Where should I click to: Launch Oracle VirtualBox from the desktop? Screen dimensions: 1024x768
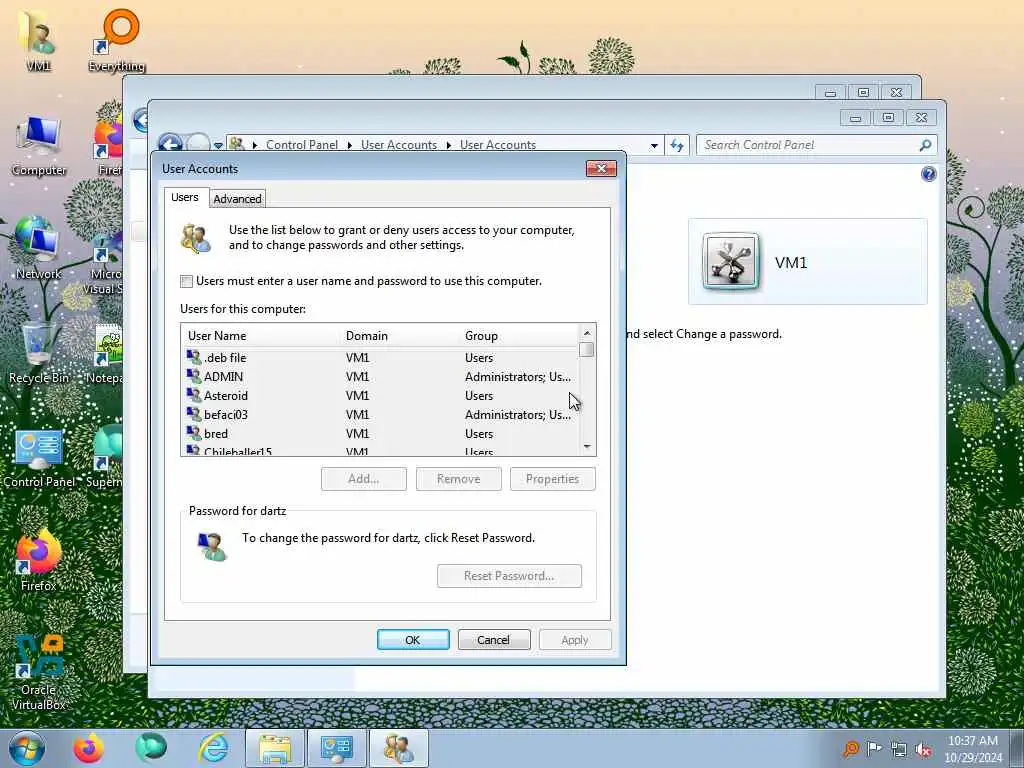tap(39, 673)
